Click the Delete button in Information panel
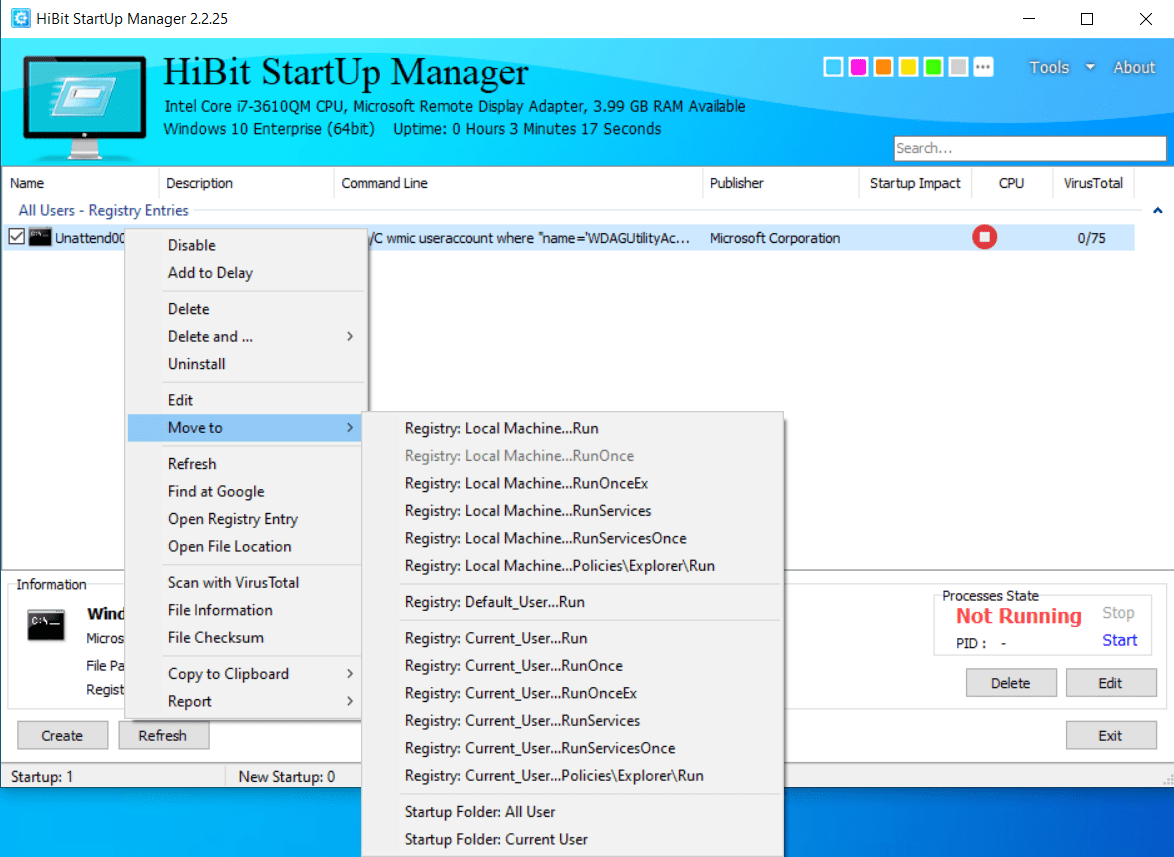Screen dimensions: 1174x857 pyautogui.click(x=1011, y=683)
